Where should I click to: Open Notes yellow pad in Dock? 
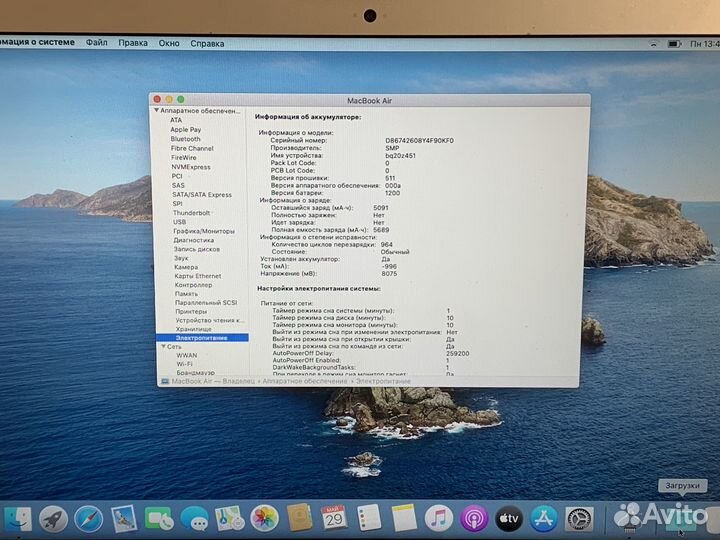click(x=404, y=518)
